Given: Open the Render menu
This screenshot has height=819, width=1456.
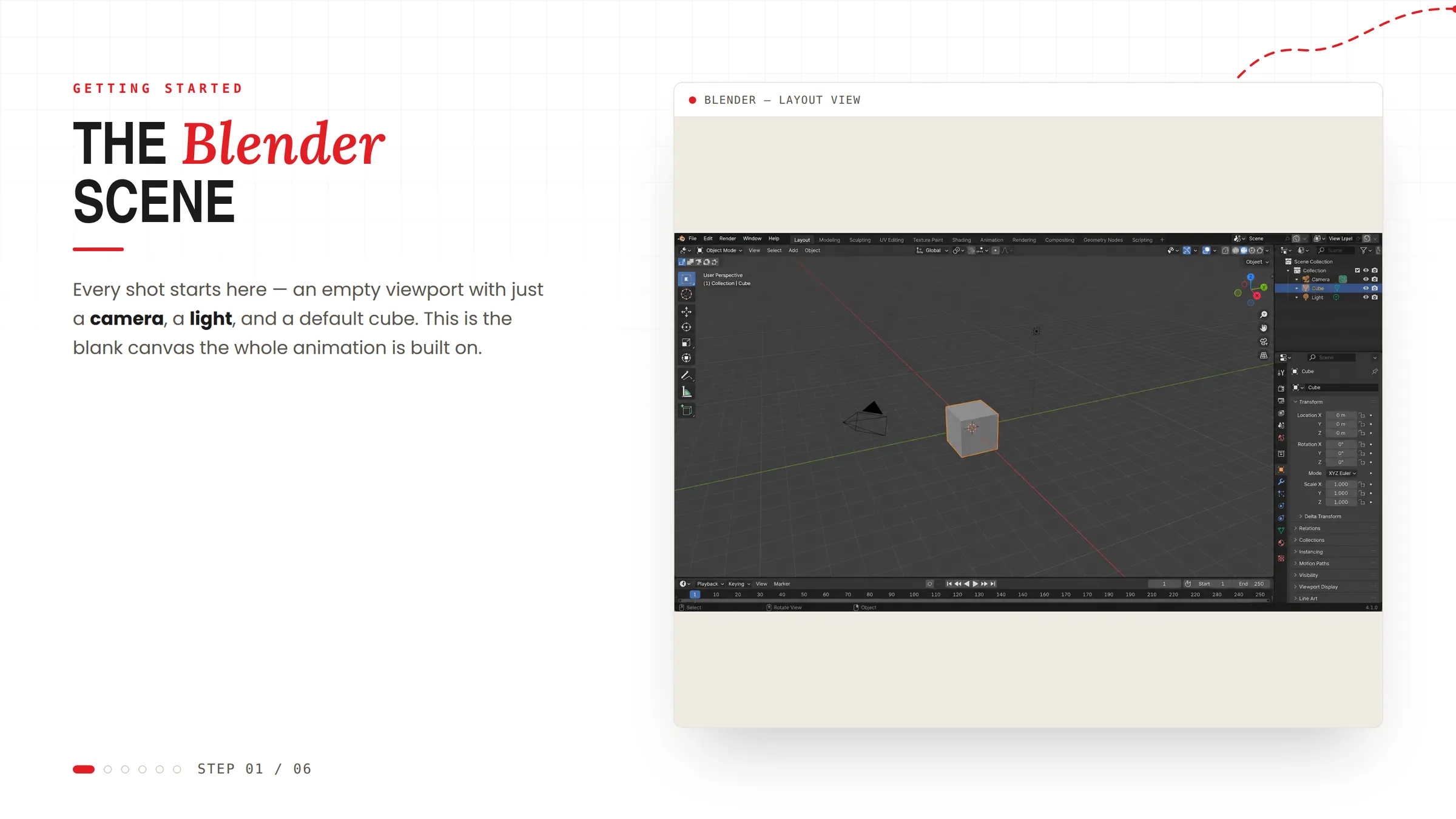Looking at the screenshot, I should coord(727,238).
